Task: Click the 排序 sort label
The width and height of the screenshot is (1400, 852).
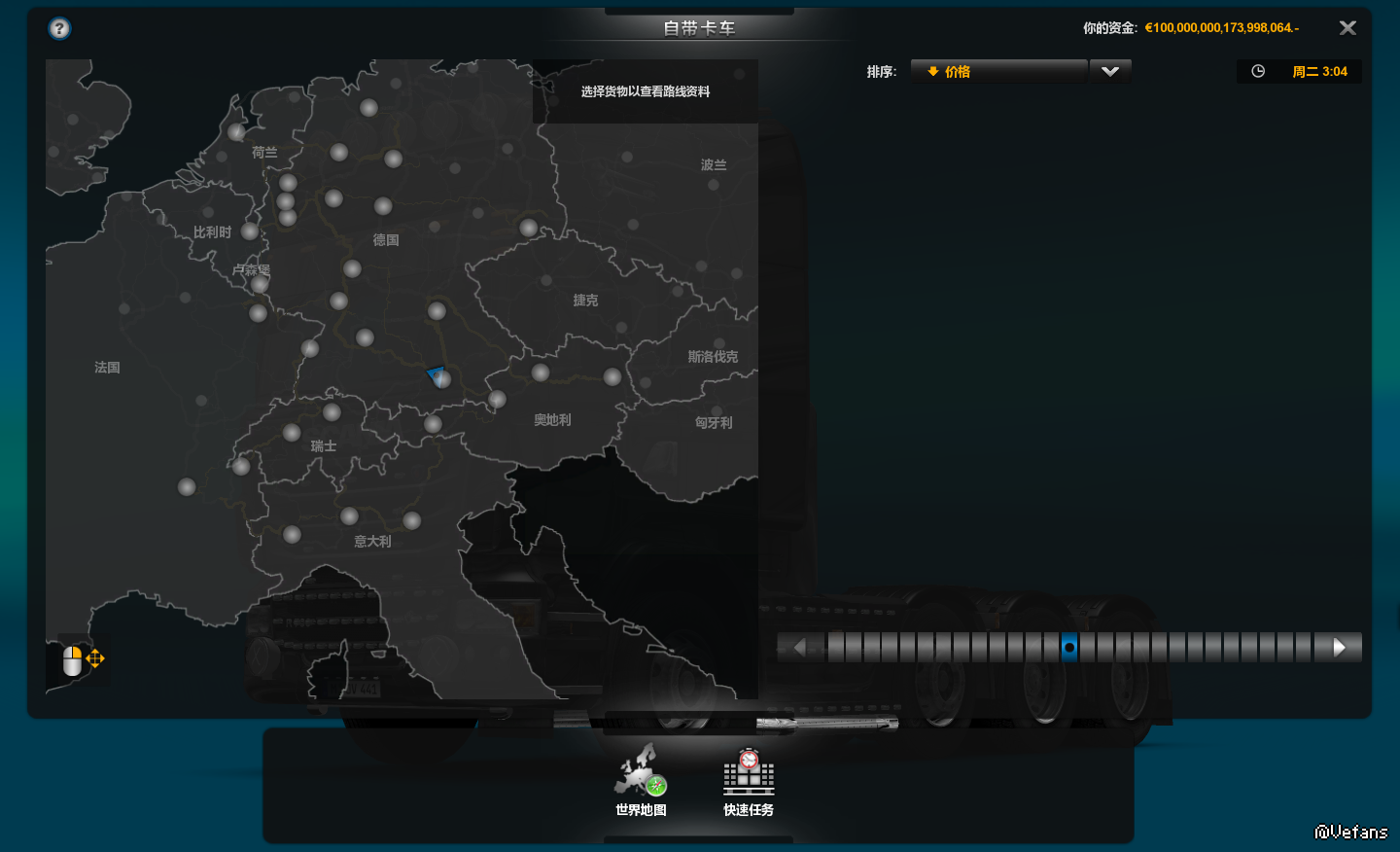Action: point(881,72)
